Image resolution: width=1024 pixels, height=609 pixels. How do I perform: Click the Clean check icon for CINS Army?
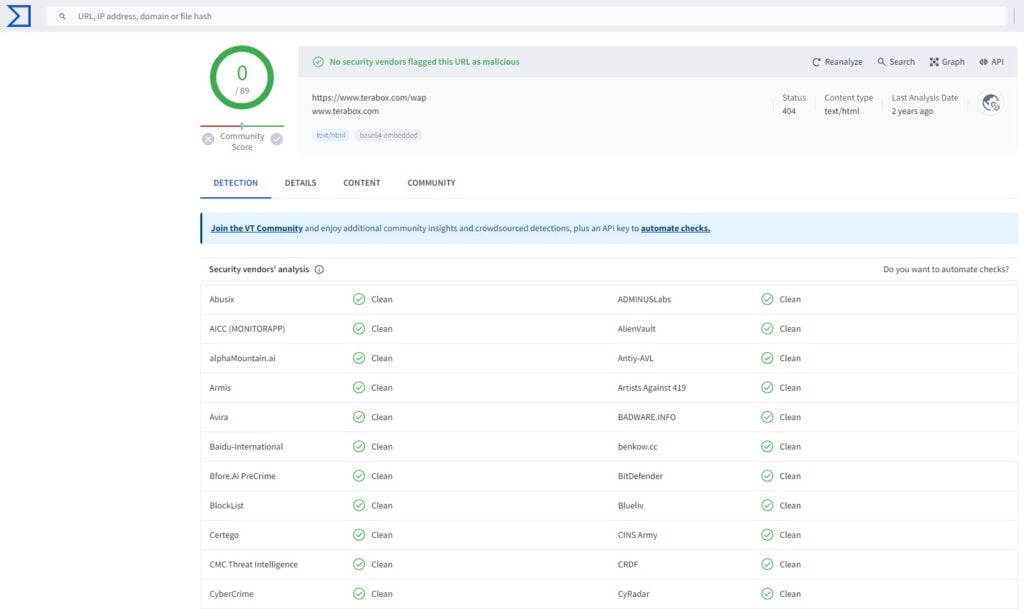tap(767, 535)
